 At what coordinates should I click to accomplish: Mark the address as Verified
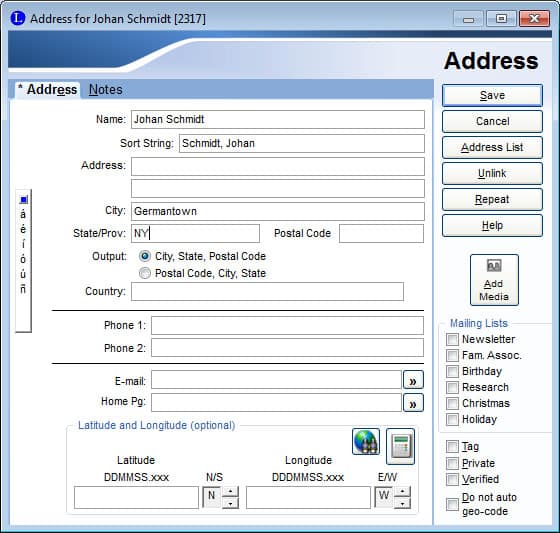pyautogui.click(x=452, y=479)
